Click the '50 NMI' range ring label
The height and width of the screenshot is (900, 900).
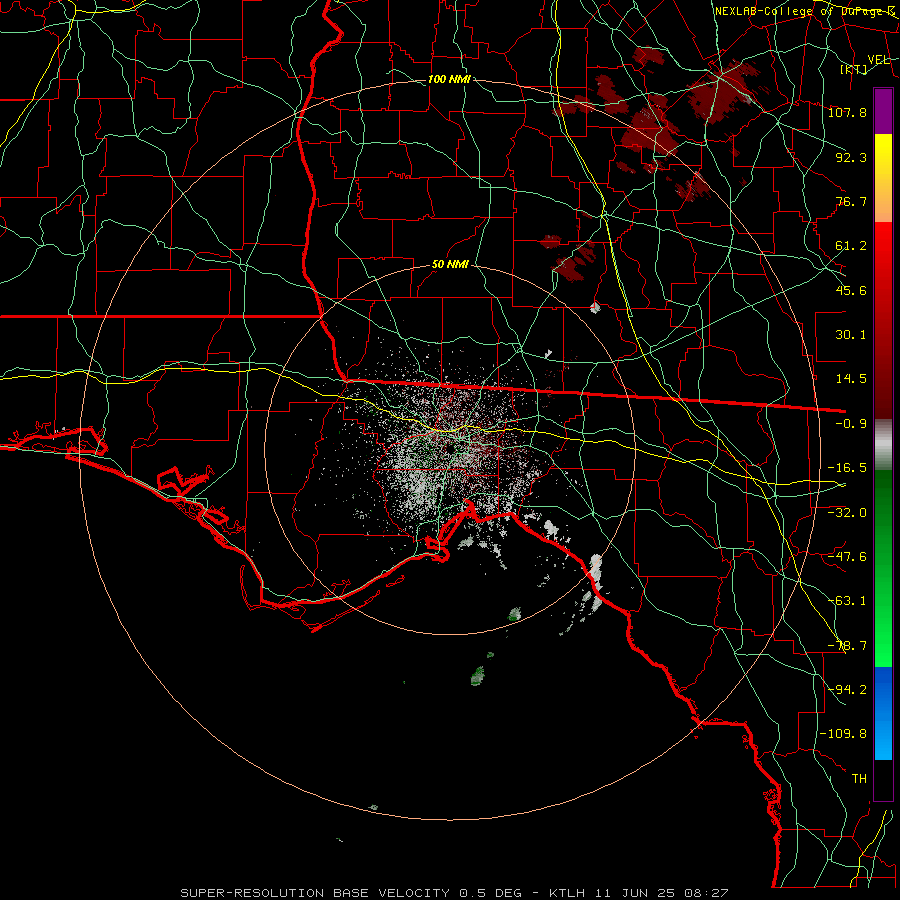pyautogui.click(x=450, y=265)
